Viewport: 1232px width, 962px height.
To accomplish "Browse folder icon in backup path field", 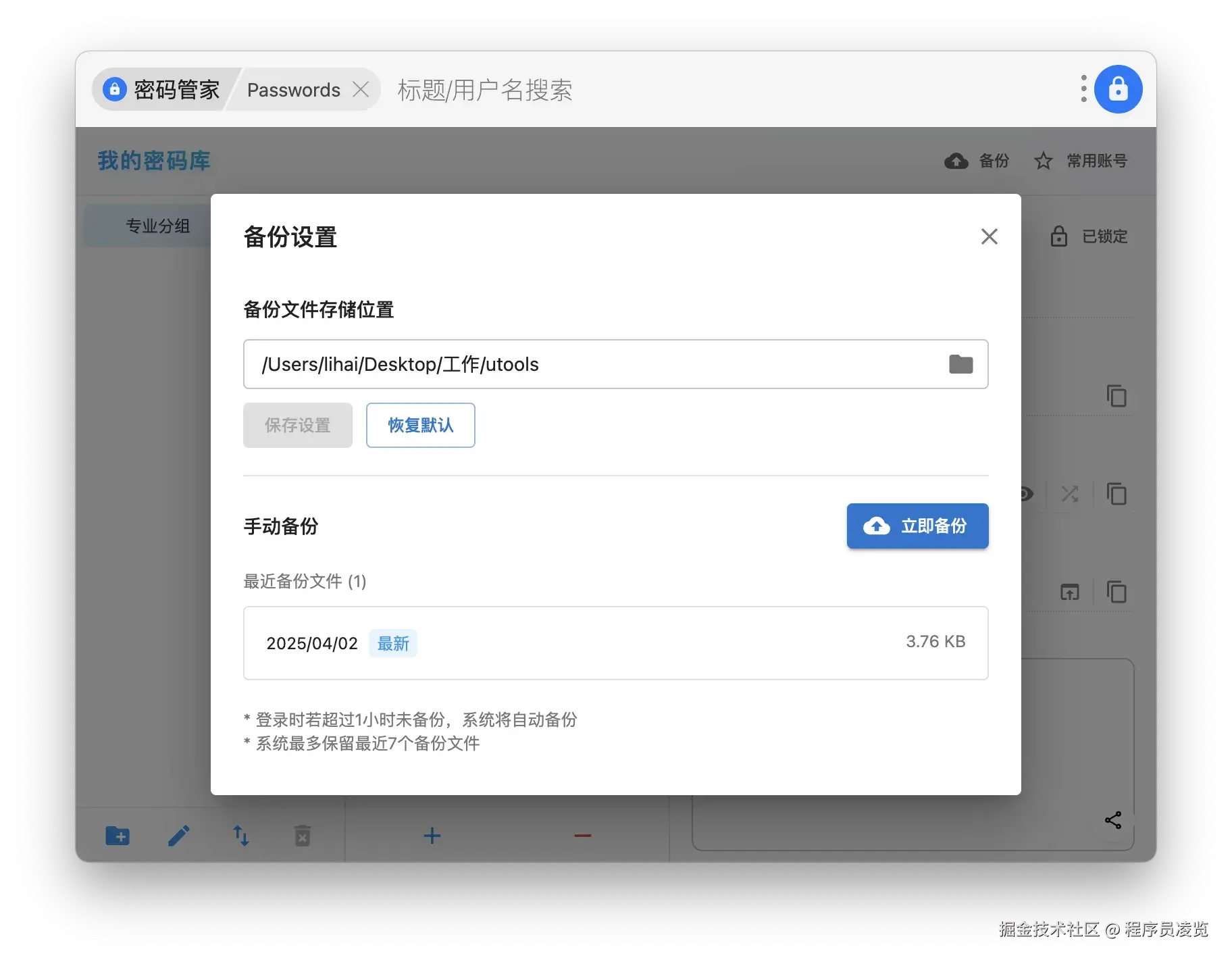I will [x=960, y=364].
